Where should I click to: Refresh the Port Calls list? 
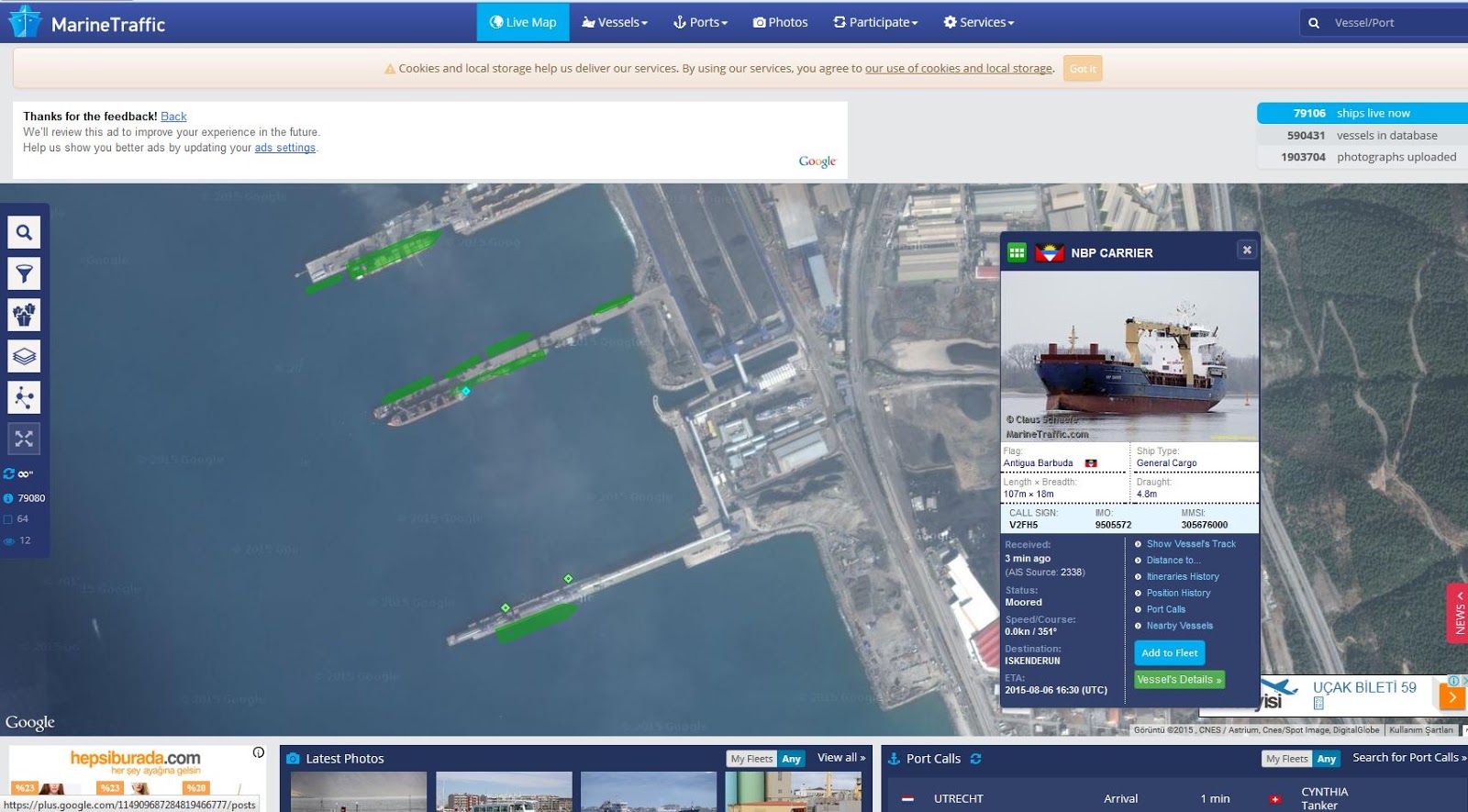coord(975,759)
